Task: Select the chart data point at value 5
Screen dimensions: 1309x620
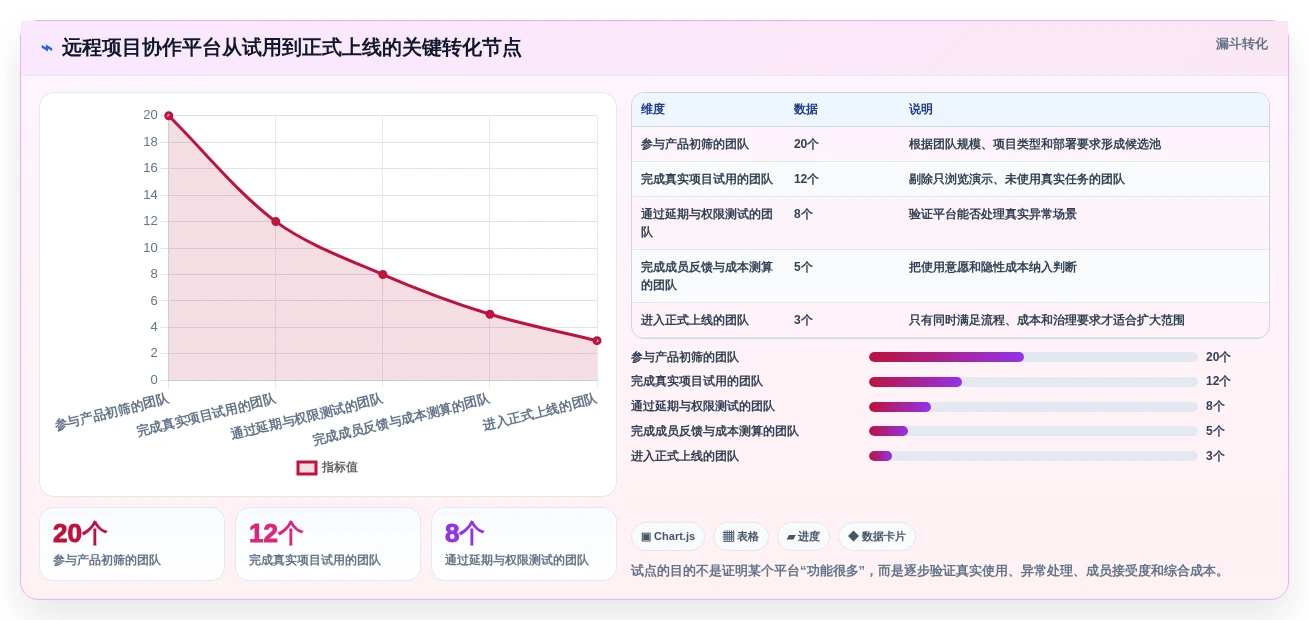Action: click(490, 314)
